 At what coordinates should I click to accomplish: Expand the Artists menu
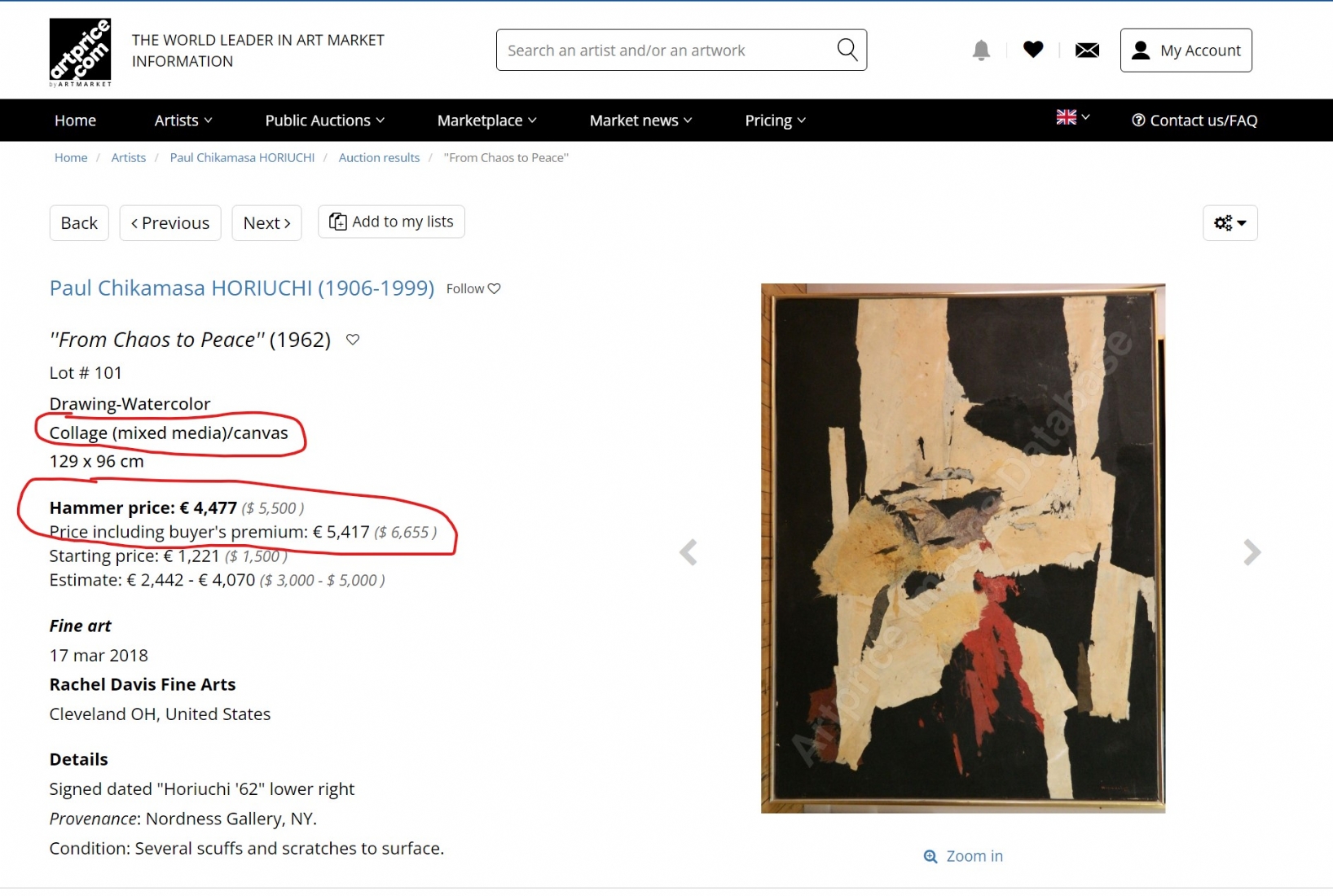coord(183,121)
